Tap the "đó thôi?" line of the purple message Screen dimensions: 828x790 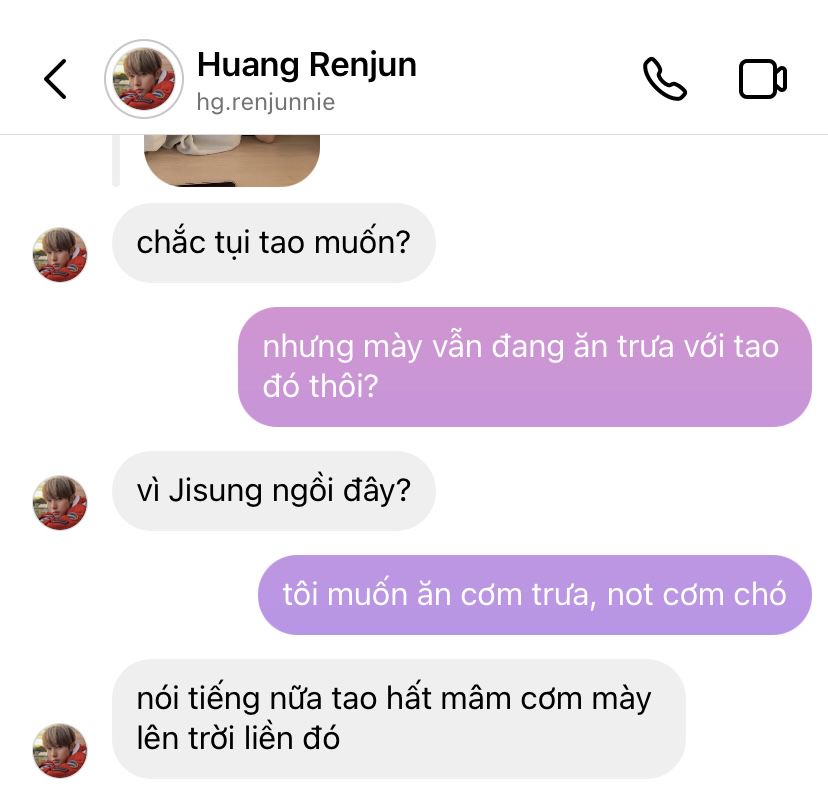pyautogui.click(x=321, y=387)
